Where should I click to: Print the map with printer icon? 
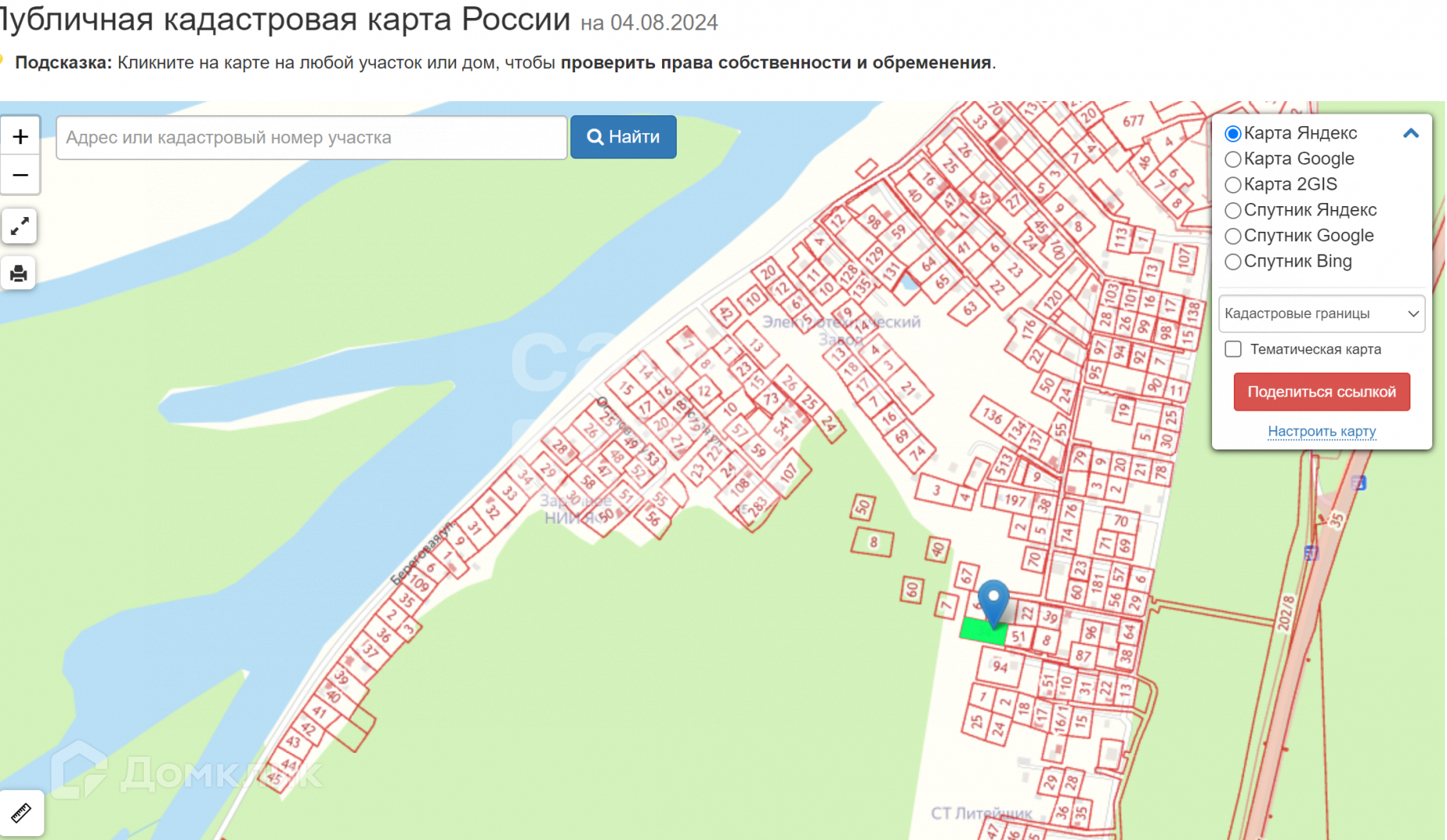[x=19, y=274]
